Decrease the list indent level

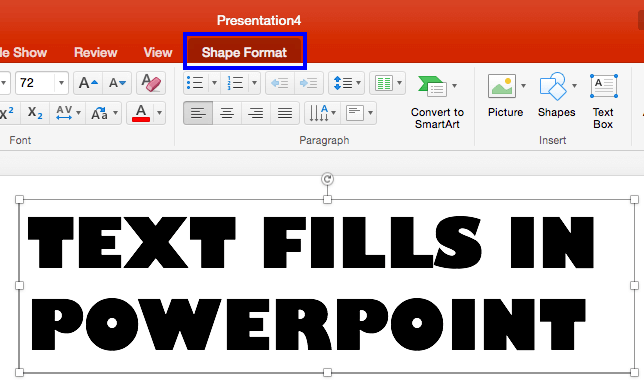tap(280, 83)
